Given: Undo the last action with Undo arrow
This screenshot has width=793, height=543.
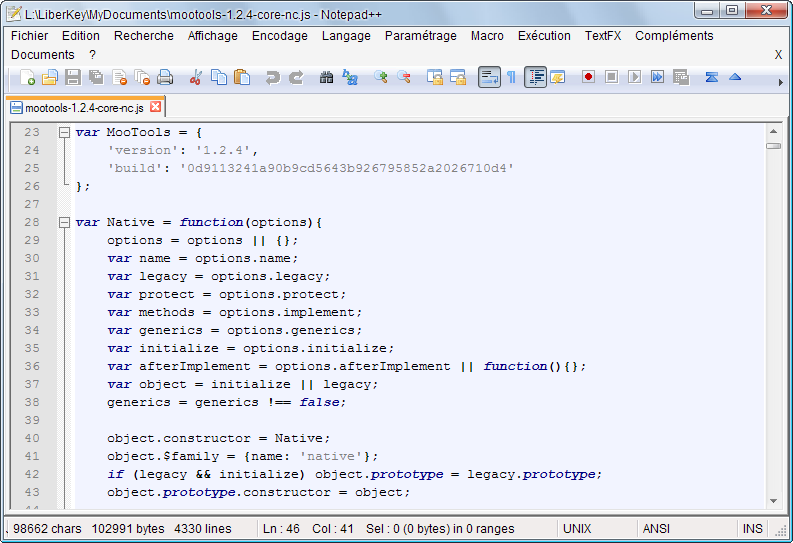Looking at the screenshot, I should click(273, 77).
